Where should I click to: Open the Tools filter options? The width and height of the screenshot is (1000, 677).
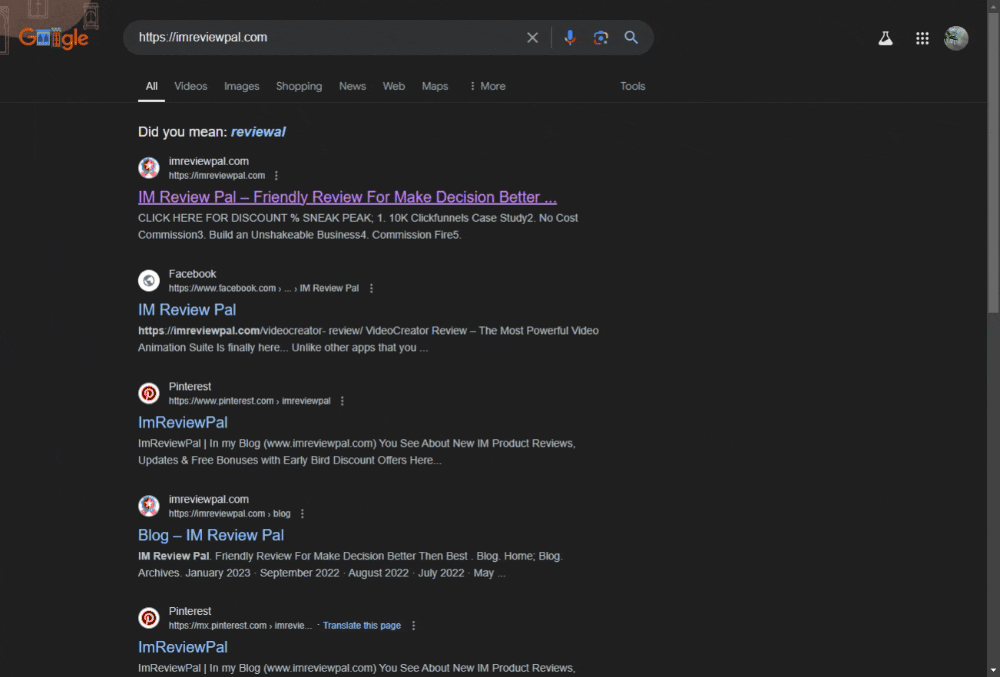tap(632, 86)
